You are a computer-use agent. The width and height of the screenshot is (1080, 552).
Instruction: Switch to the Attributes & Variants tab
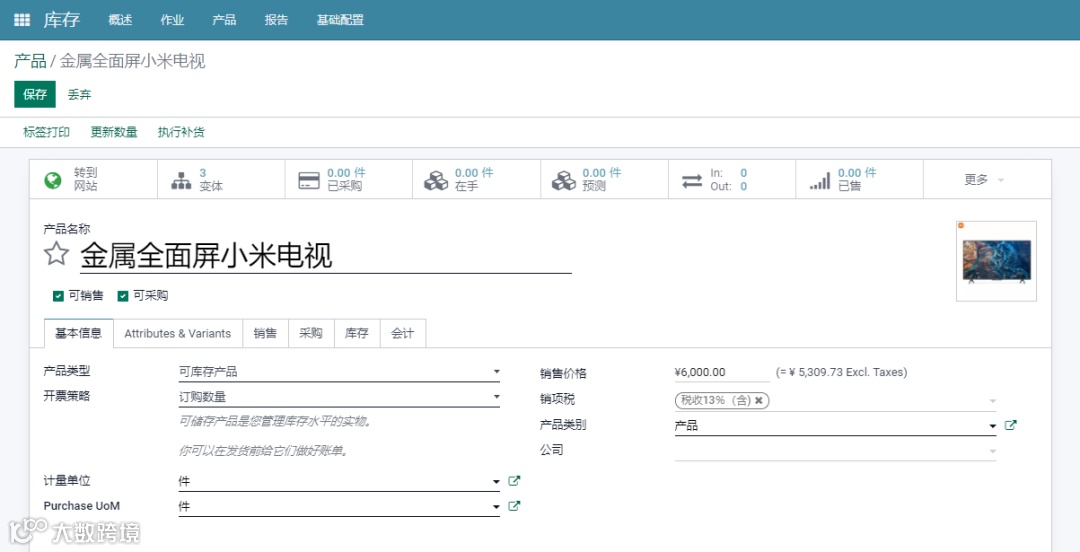tap(178, 334)
